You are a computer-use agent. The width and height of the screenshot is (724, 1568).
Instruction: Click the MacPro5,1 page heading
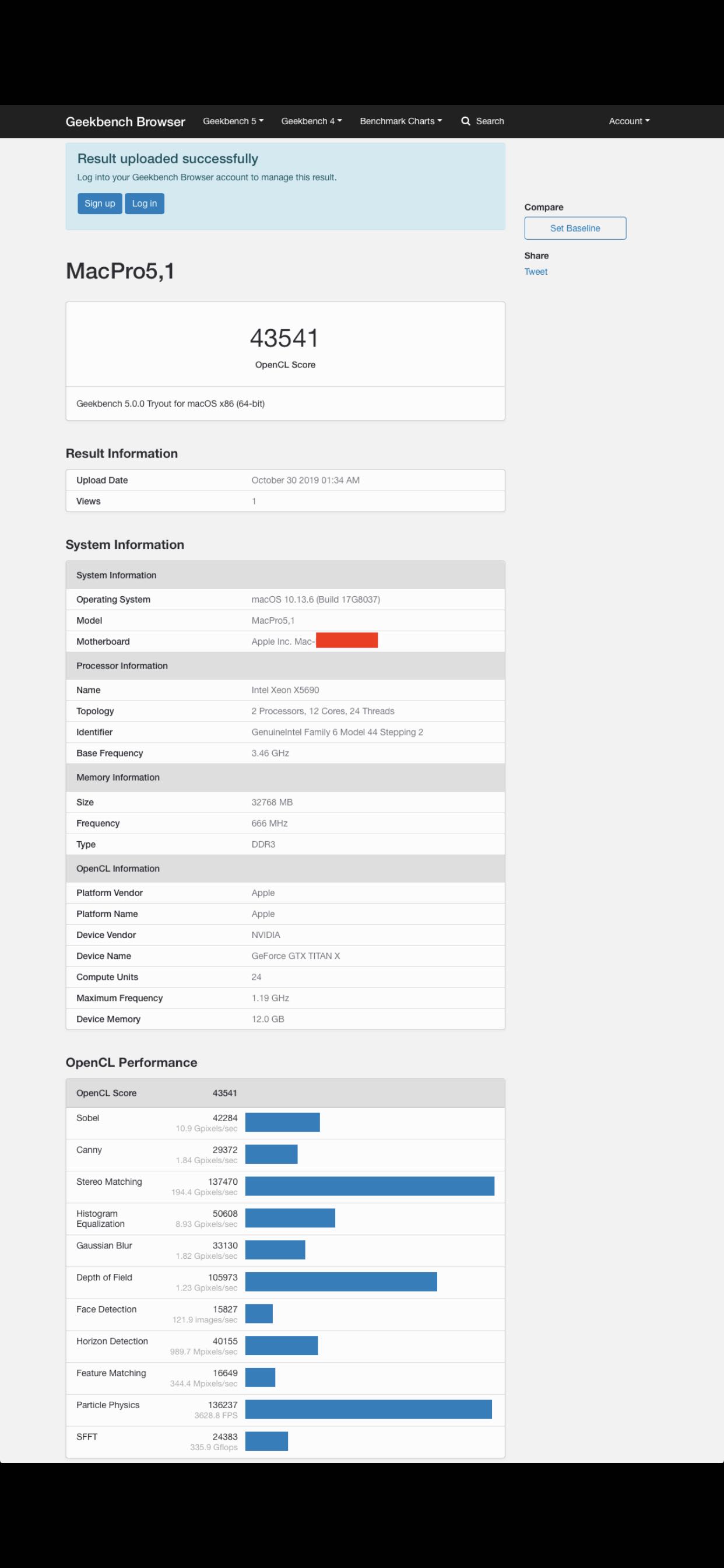point(121,271)
